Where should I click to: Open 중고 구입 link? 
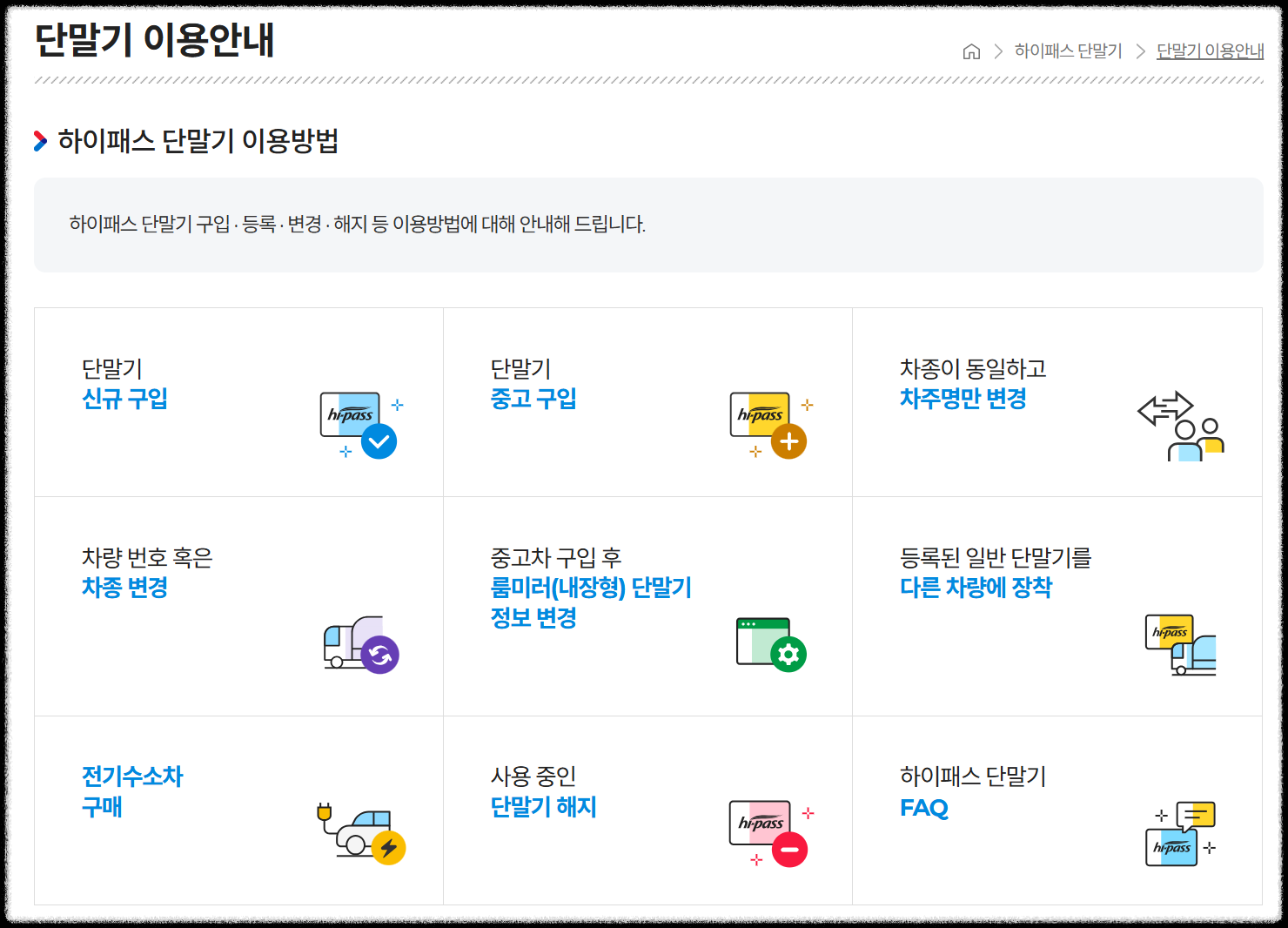pyautogui.click(x=533, y=399)
